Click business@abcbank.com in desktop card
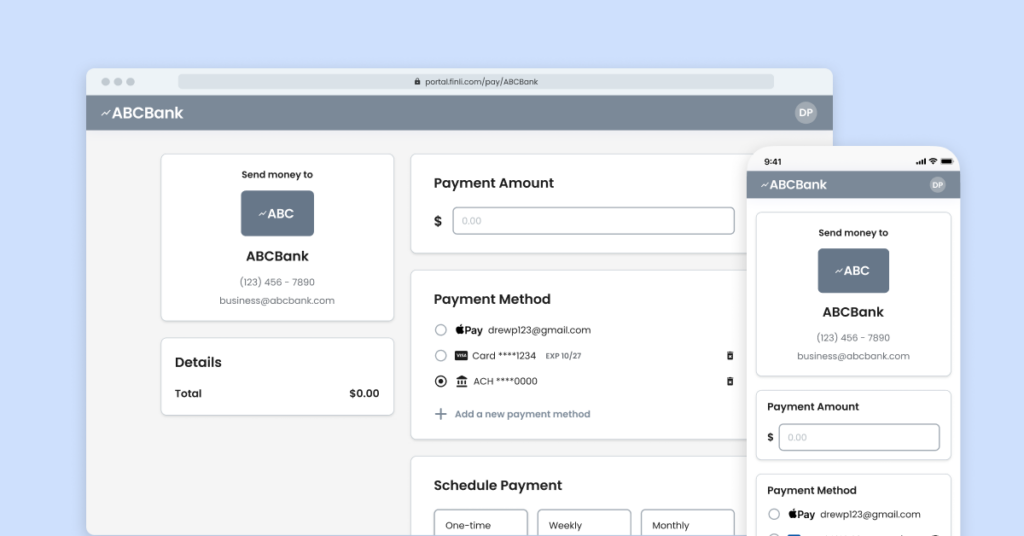Viewport: 1024px width, 536px height. pos(277,300)
